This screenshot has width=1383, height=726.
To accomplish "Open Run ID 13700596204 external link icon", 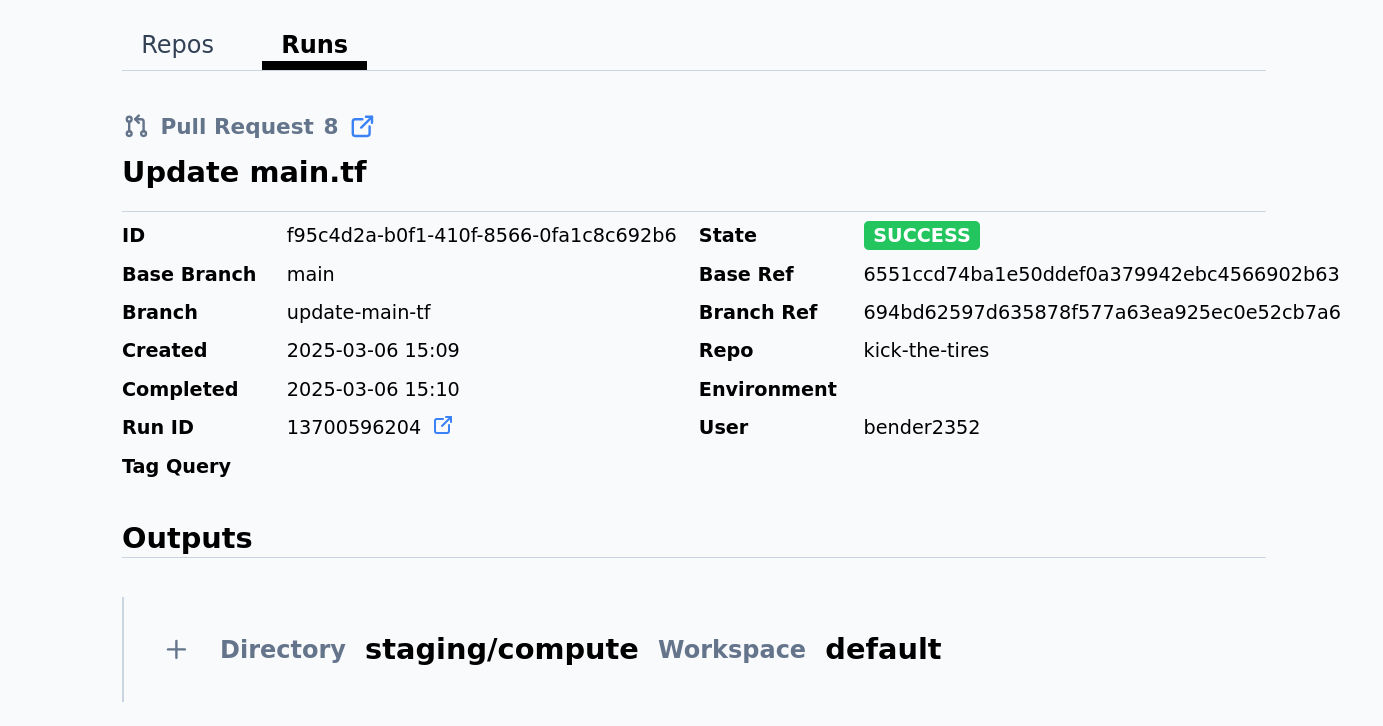I will coord(443,426).
